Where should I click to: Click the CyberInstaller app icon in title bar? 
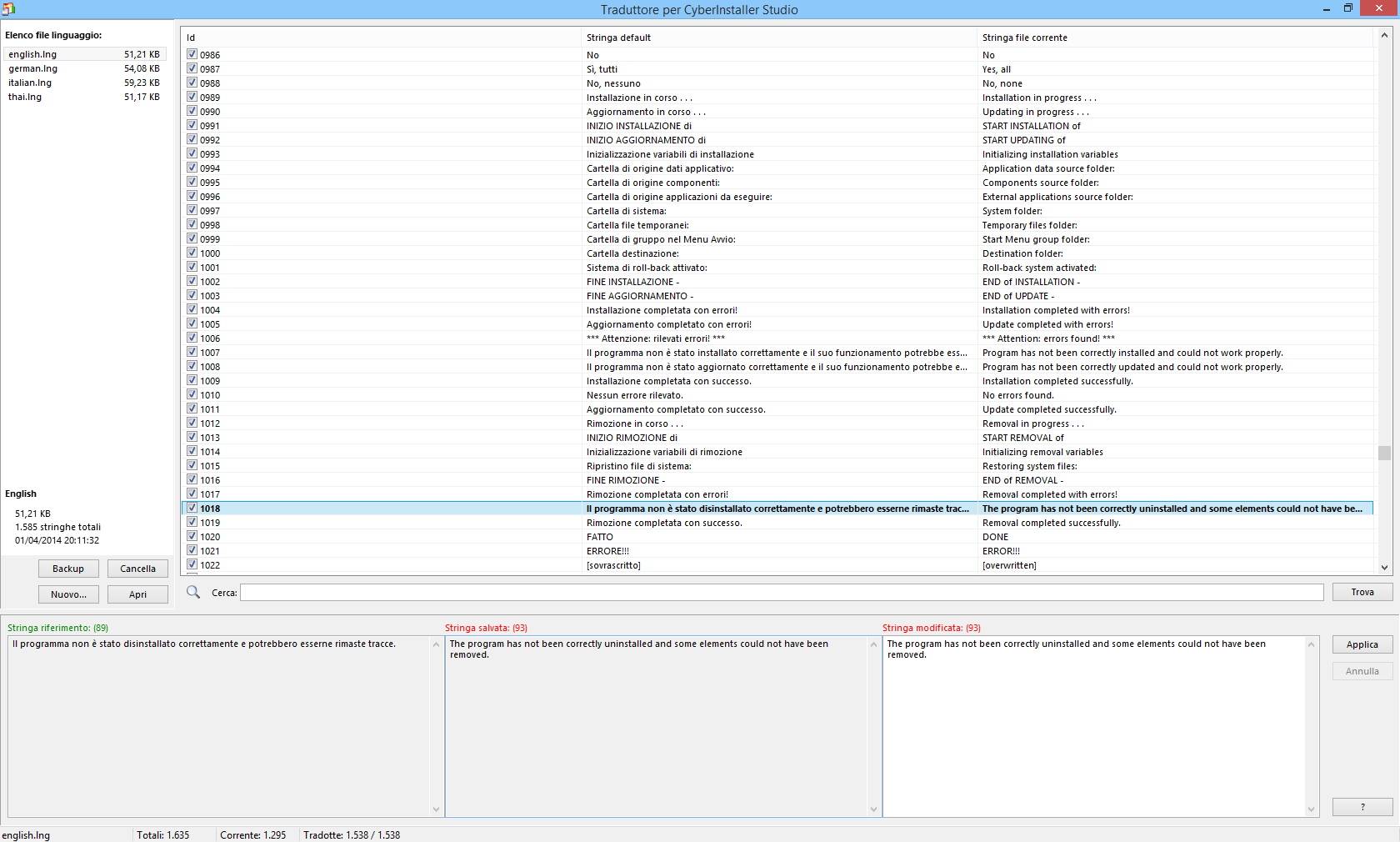coord(8,9)
